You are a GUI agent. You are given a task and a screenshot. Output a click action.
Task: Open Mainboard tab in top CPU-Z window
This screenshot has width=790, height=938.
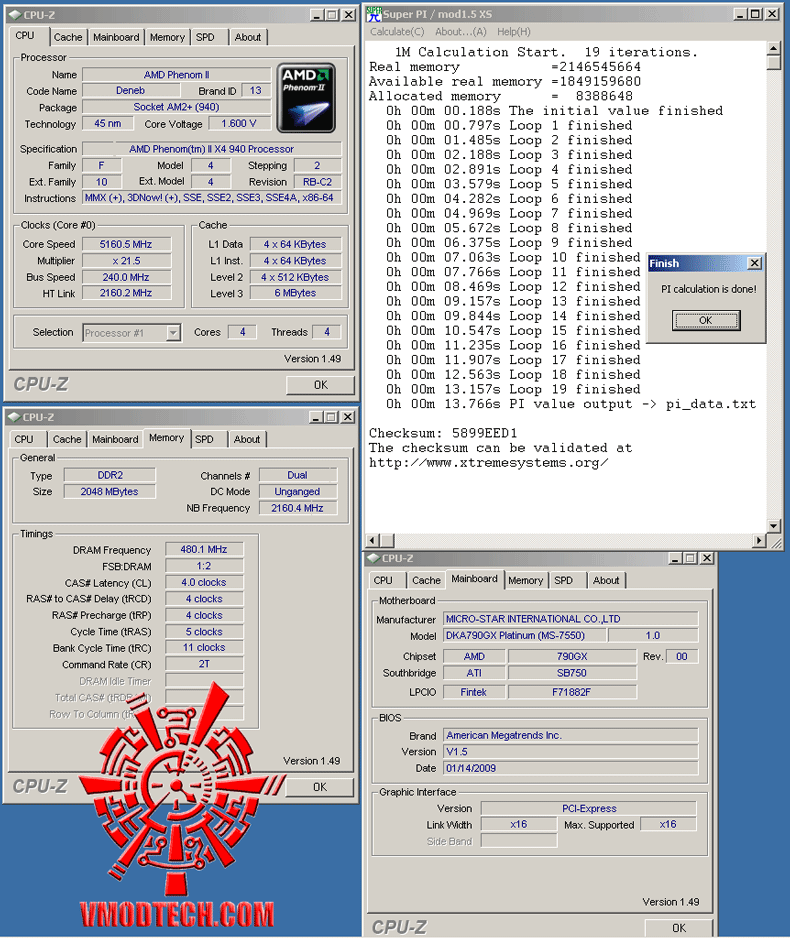coord(116,37)
